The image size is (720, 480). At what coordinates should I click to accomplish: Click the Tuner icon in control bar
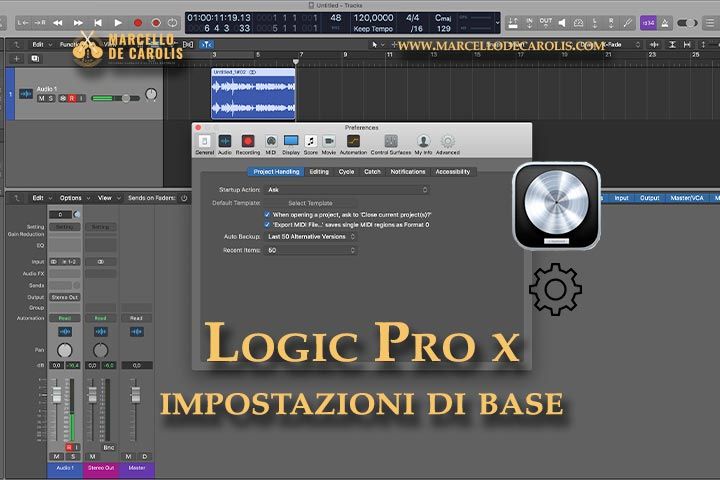pyautogui.click(x=627, y=23)
